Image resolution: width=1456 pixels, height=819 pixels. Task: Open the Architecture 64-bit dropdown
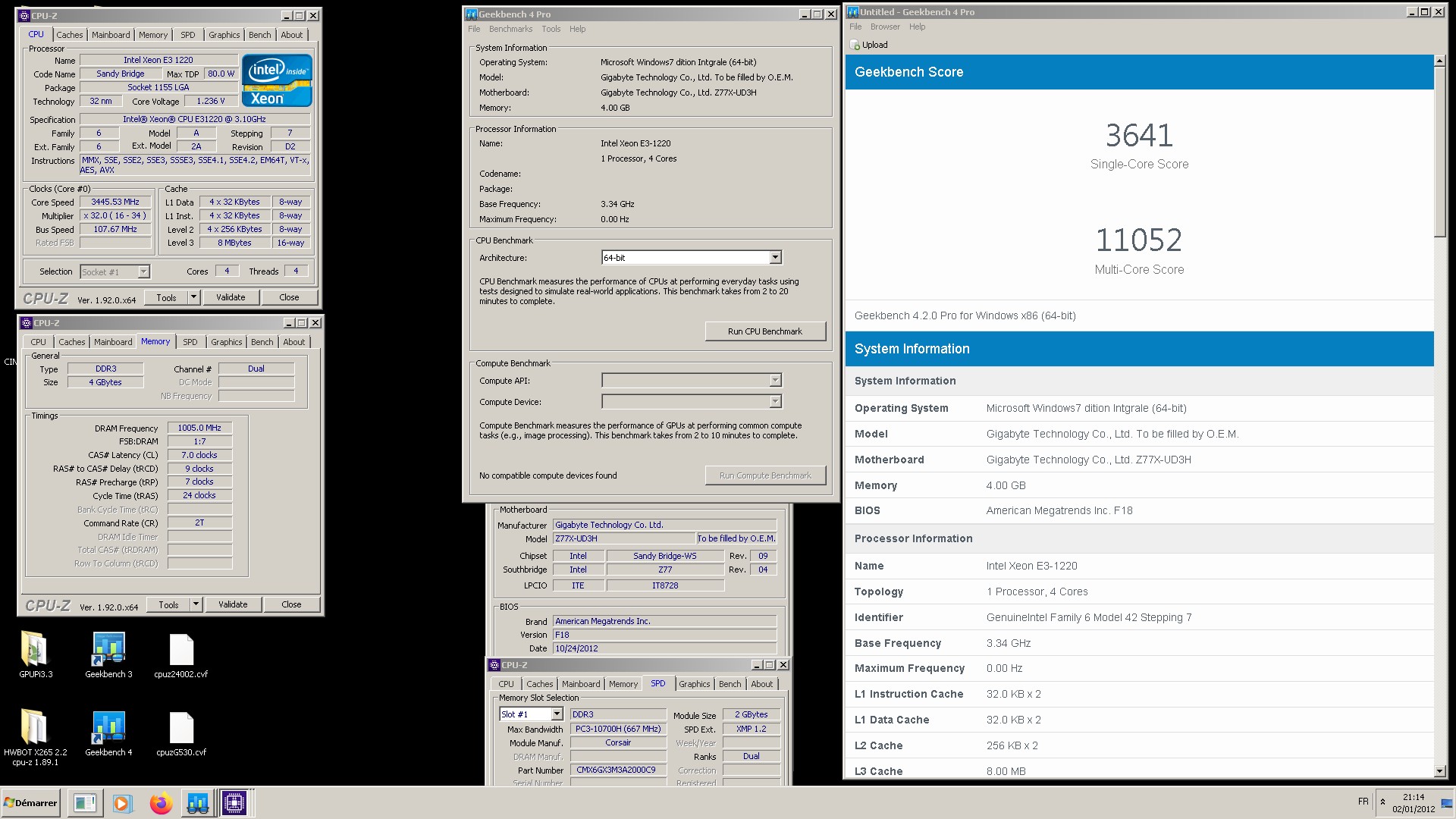(x=775, y=258)
